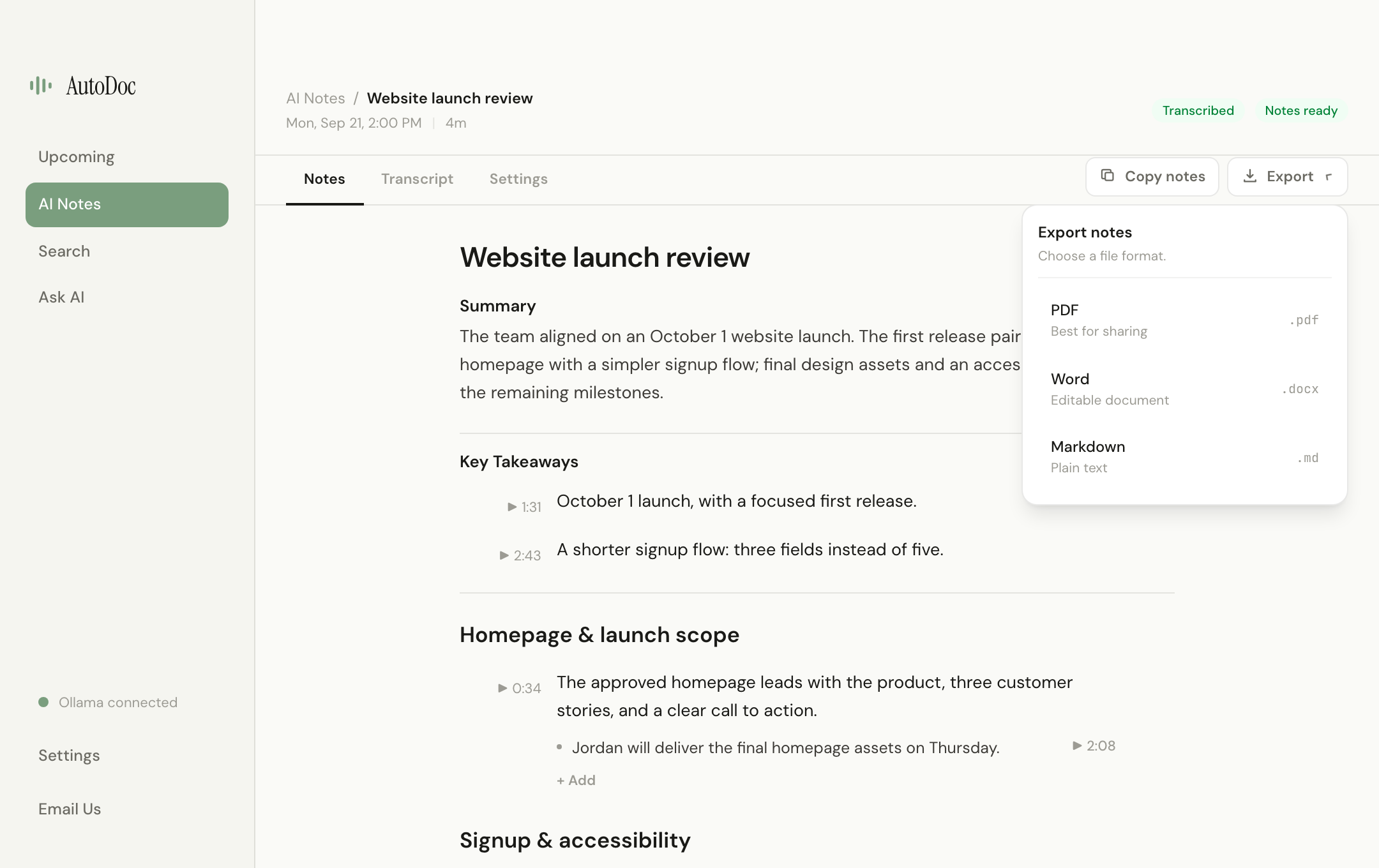Click the Notes ready status badge
1379x868 pixels.
pos(1301,110)
